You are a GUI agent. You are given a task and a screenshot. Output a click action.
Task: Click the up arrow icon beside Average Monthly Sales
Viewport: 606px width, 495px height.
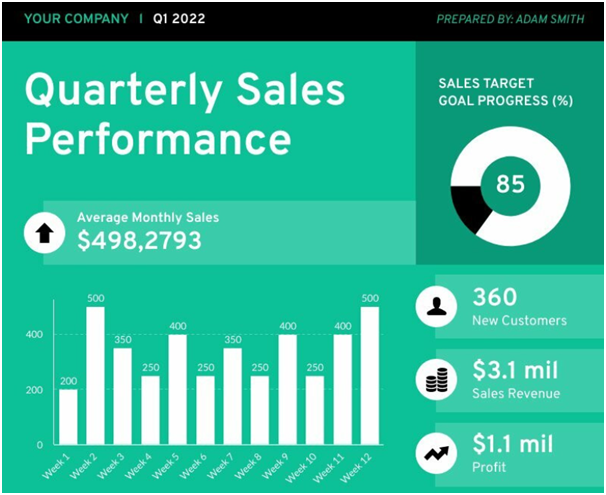pyautogui.click(x=44, y=233)
